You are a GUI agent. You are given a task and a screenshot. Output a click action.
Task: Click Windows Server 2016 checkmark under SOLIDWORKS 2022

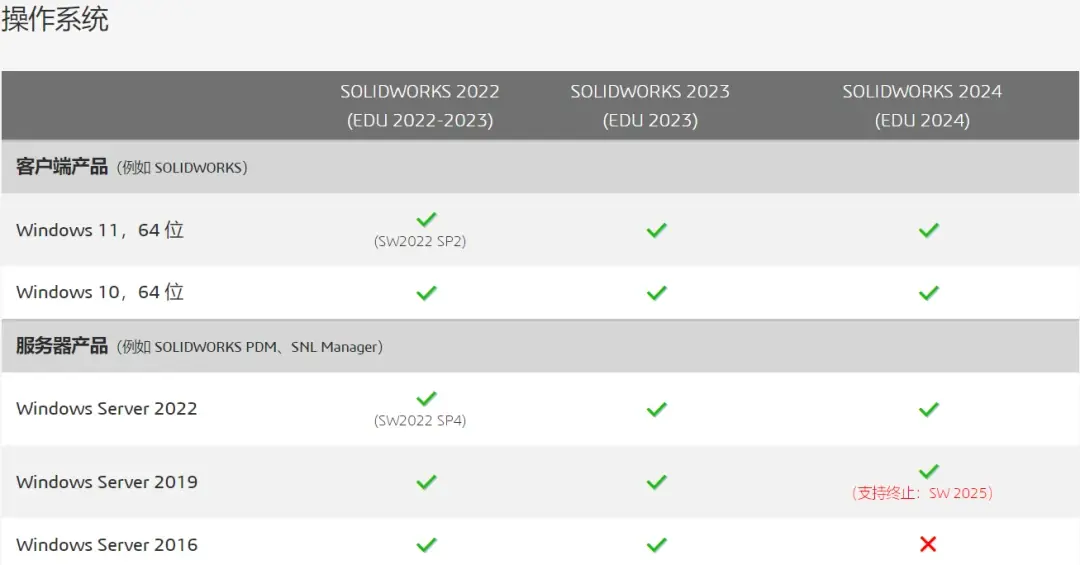pos(426,545)
